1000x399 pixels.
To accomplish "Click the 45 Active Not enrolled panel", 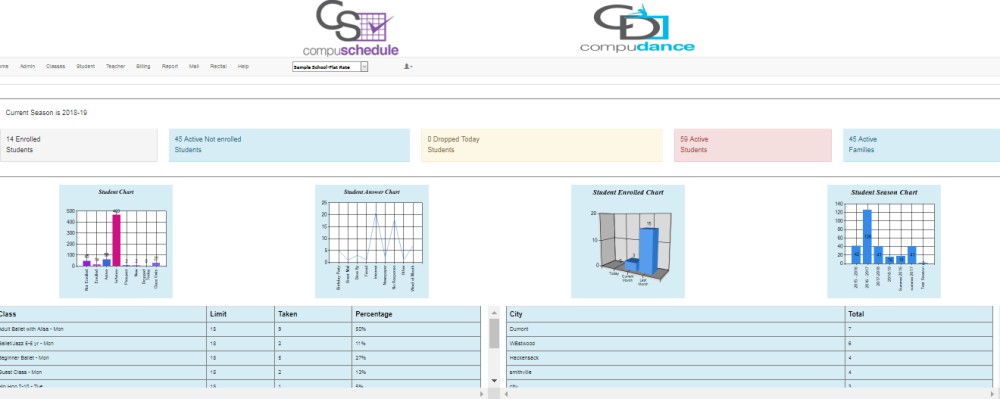I will click(x=289, y=145).
